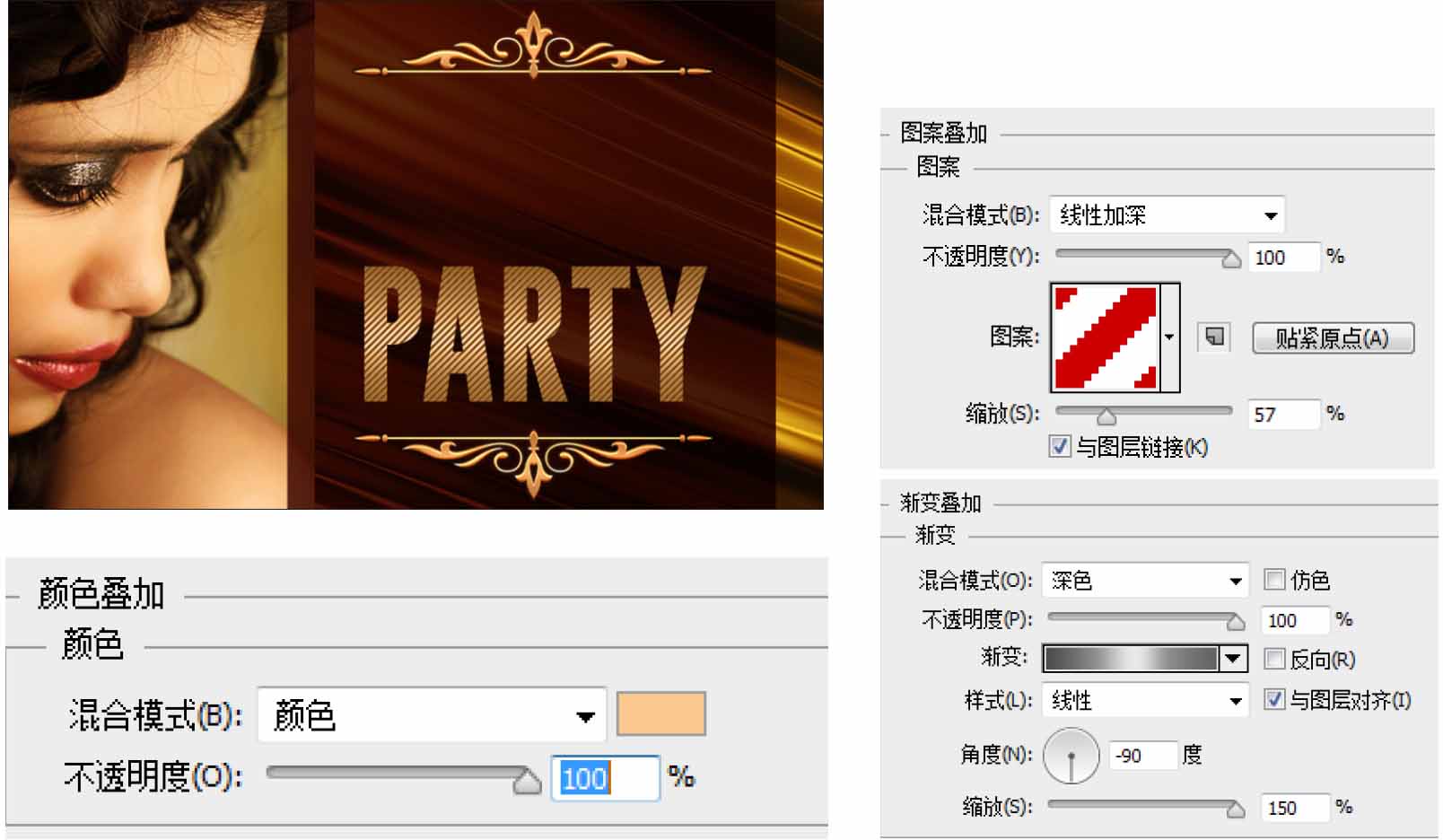Open the gradient style dropdown 线性
Viewport: 1443px width, 840px height.
tap(1145, 700)
